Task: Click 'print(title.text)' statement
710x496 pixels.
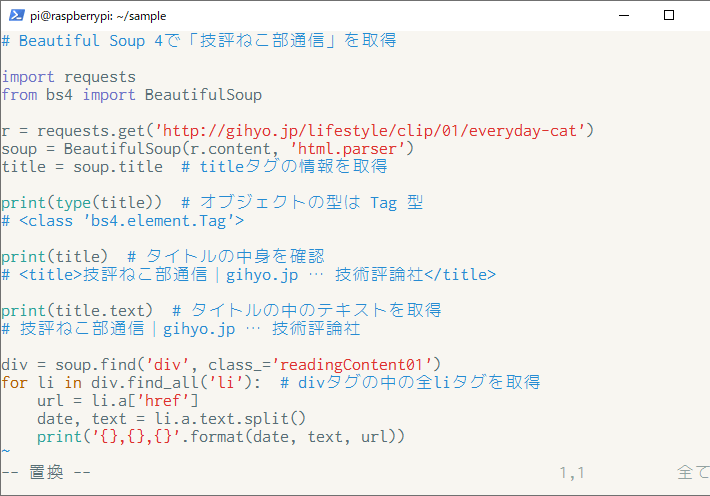Action: click(77, 311)
